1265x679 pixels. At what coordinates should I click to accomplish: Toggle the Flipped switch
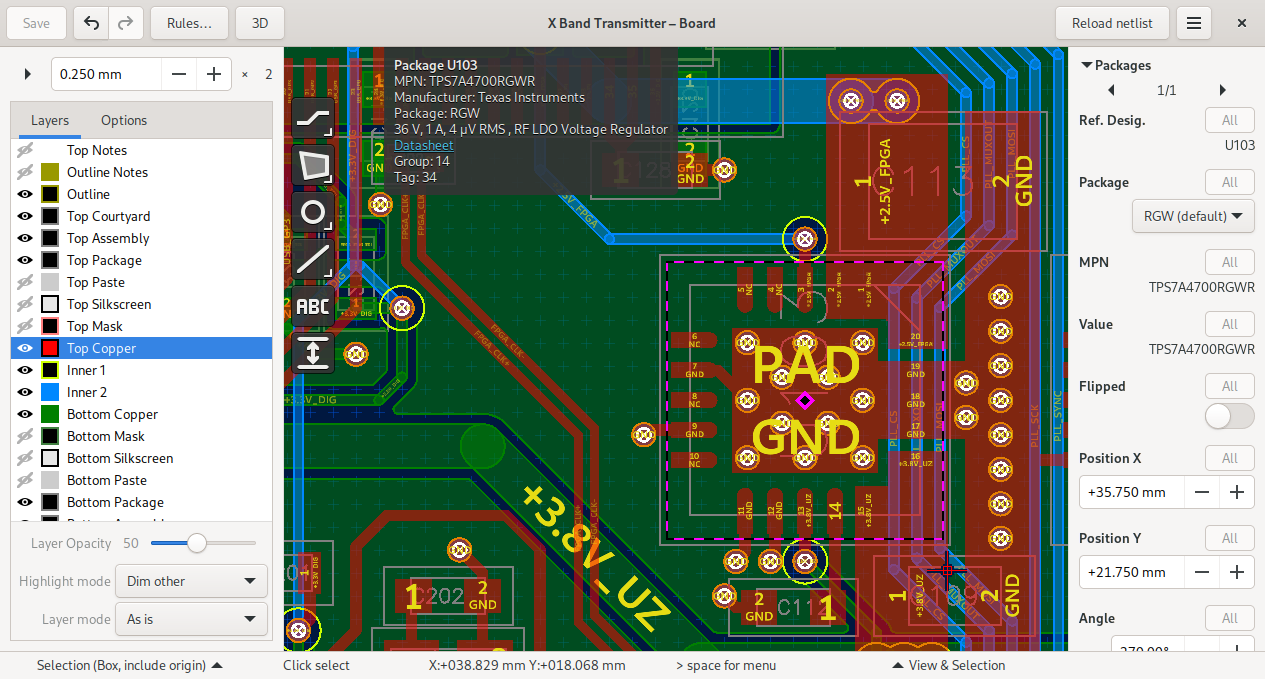tap(1229, 416)
